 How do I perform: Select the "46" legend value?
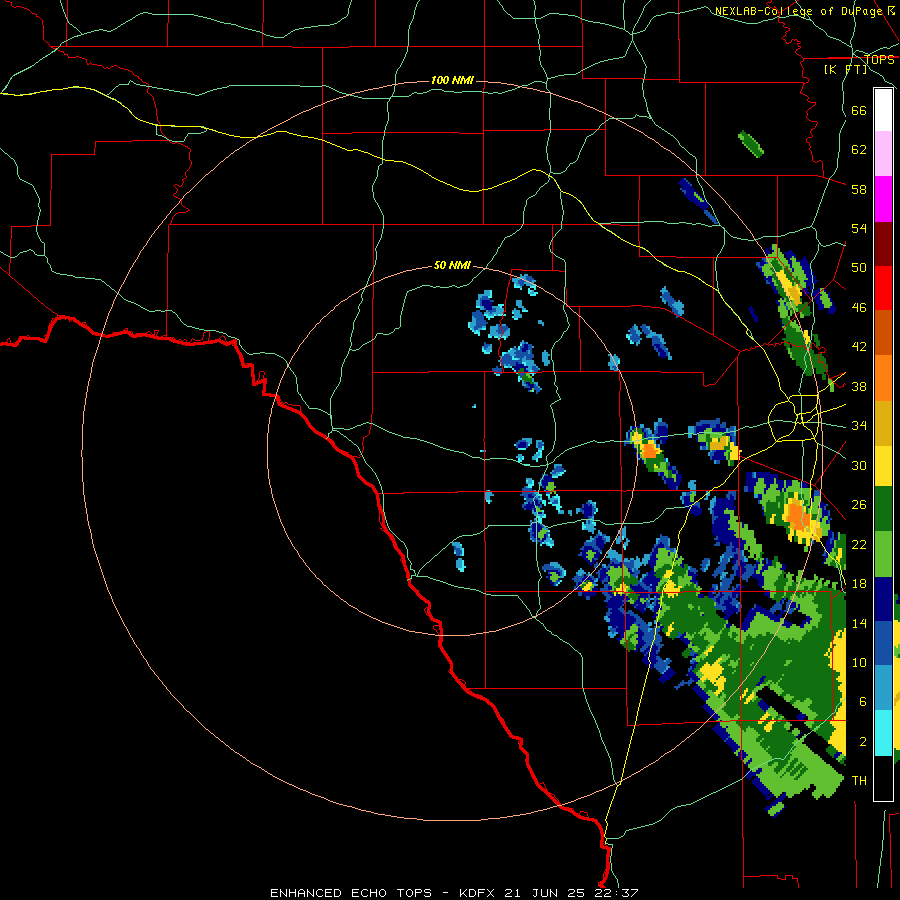pos(859,308)
